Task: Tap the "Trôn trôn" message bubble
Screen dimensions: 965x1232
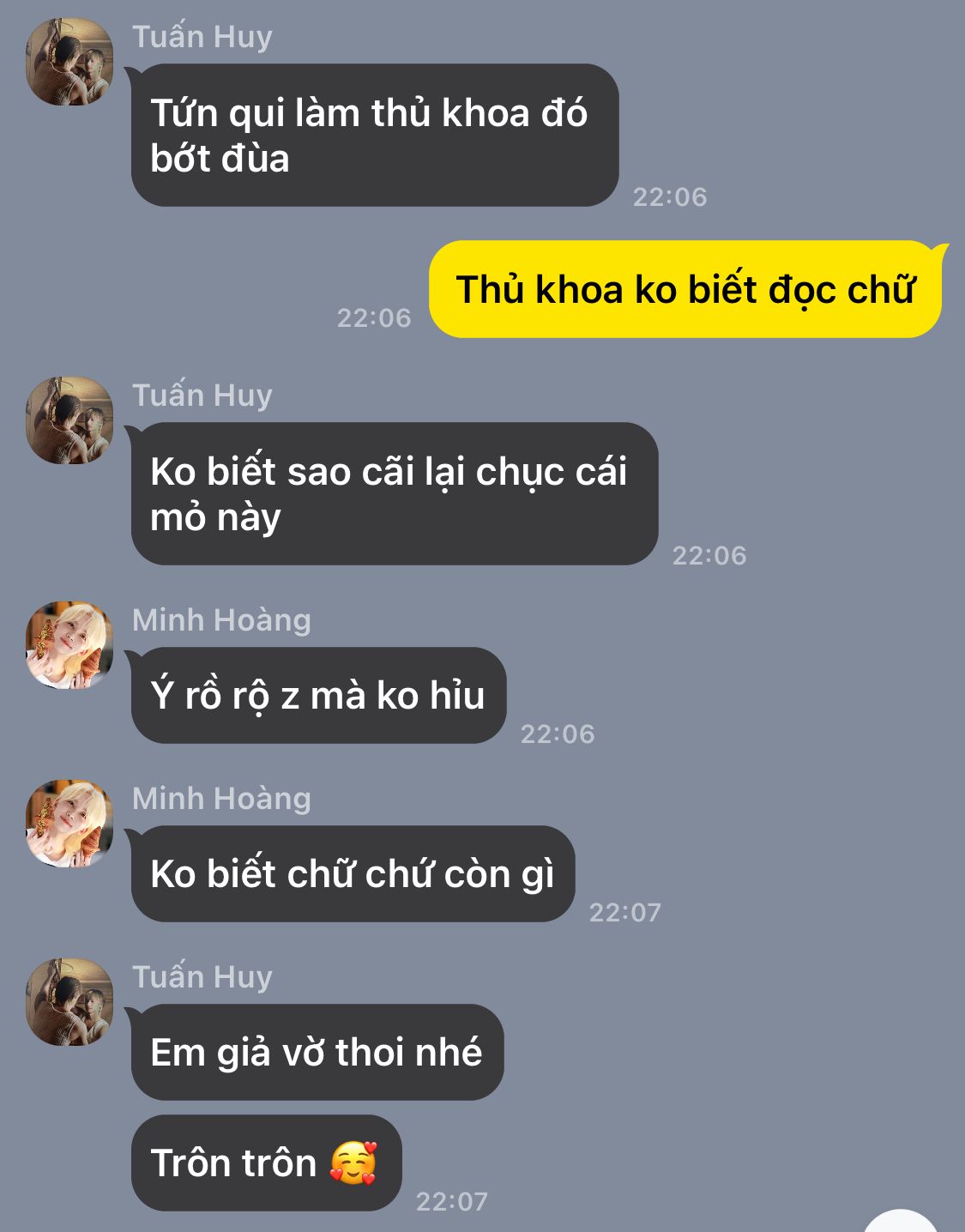Action: [x=266, y=1163]
